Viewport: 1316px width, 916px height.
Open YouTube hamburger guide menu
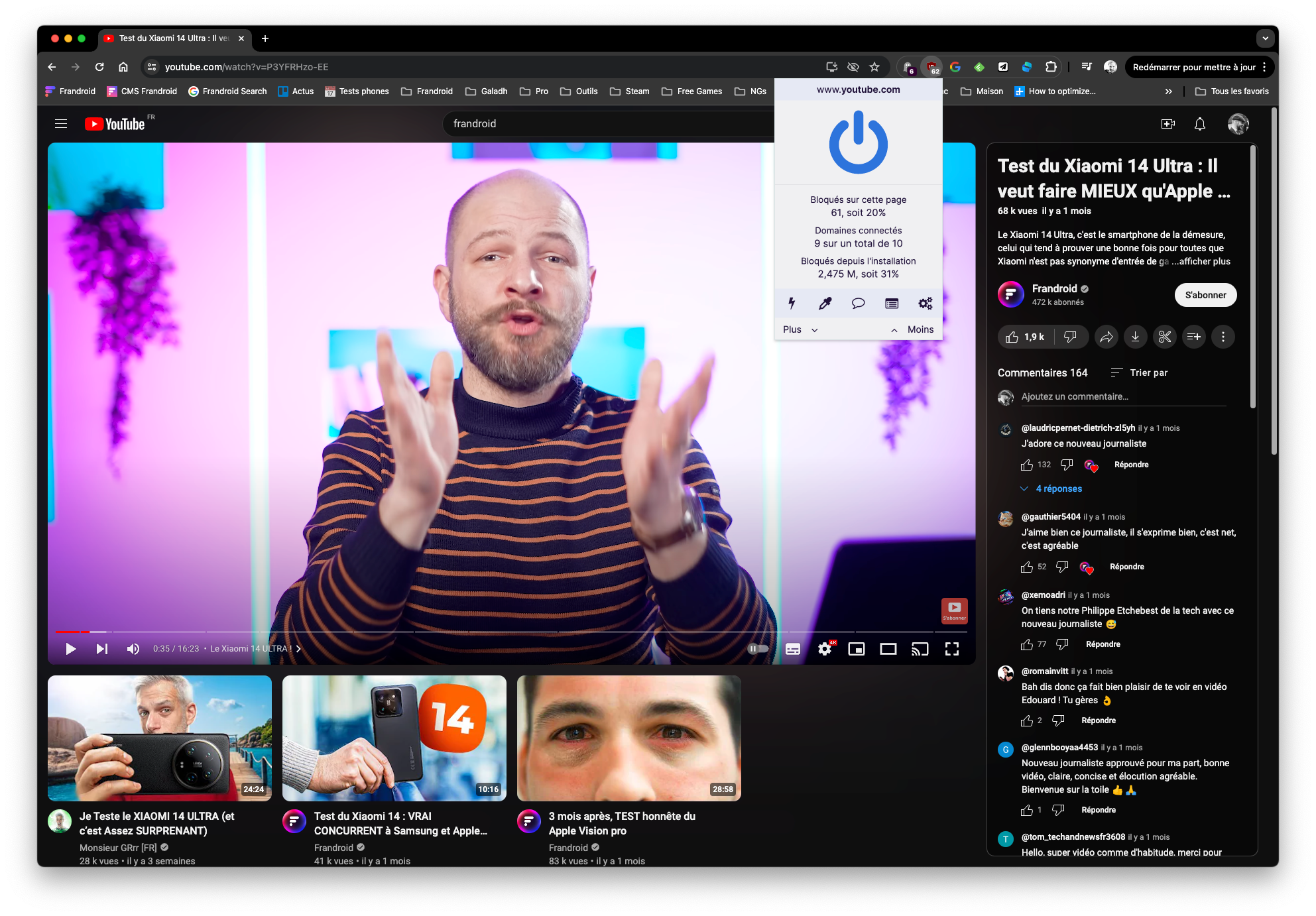pos(61,124)
